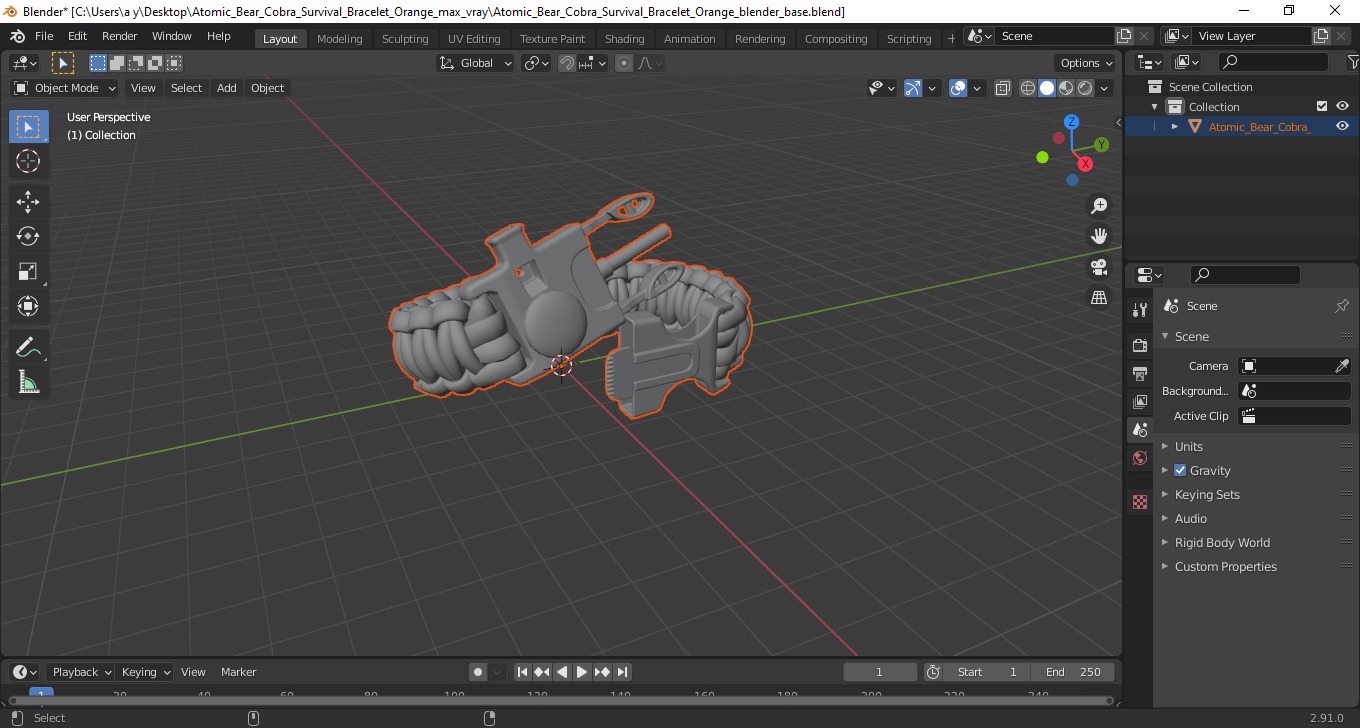Switch perspective/orthographic grid icon
This screenshot has width=1360, height=728.
(1099, 297)
